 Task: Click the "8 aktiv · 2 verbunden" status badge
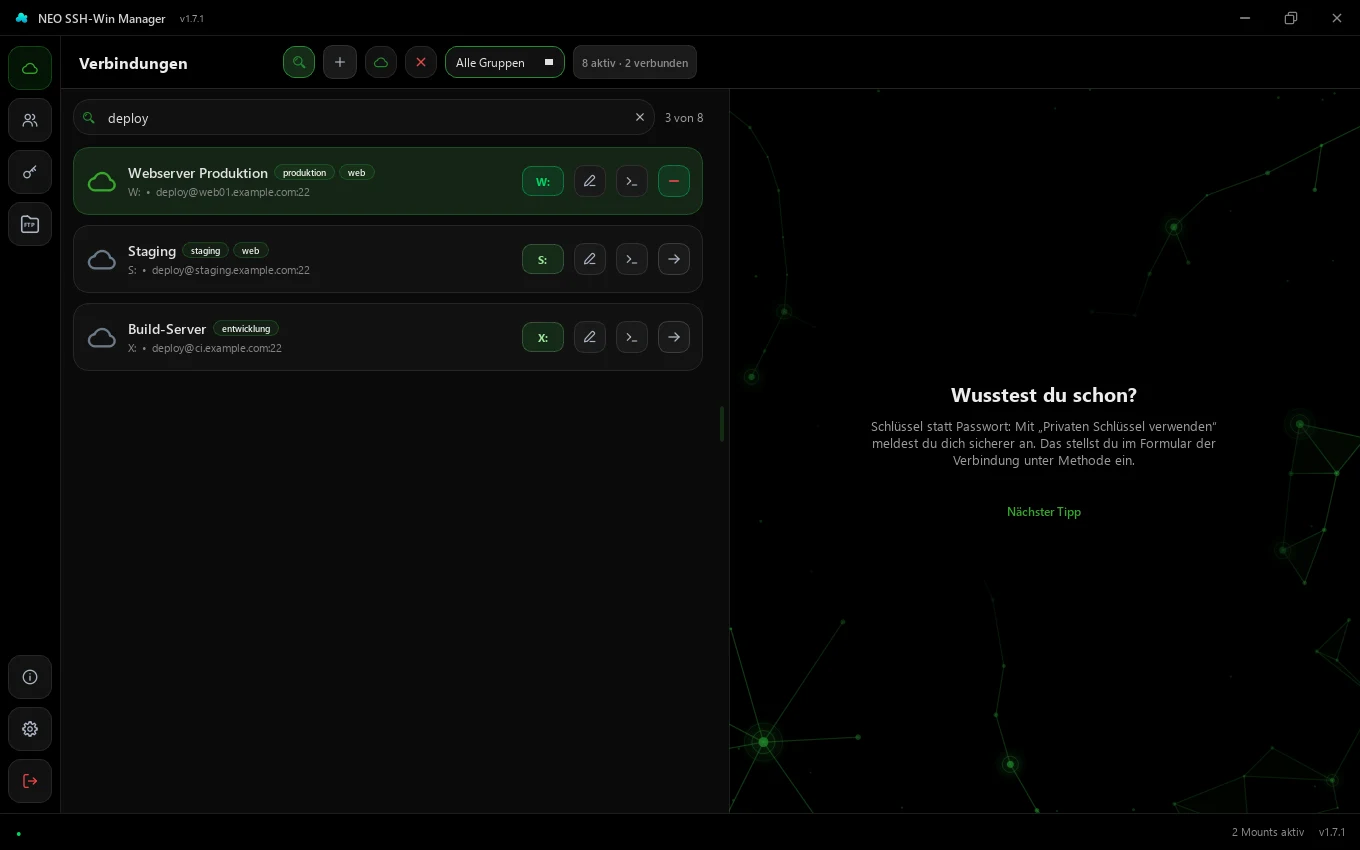pos(635,62)
